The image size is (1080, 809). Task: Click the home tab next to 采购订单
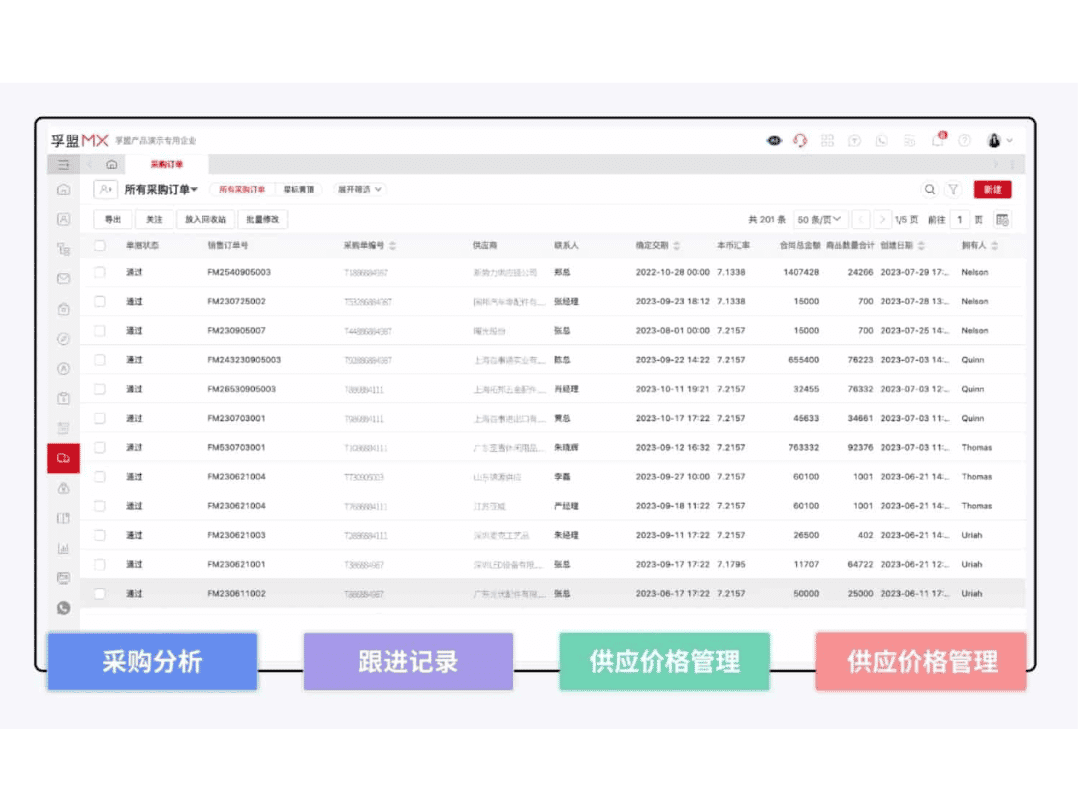(x=111, y=163)
